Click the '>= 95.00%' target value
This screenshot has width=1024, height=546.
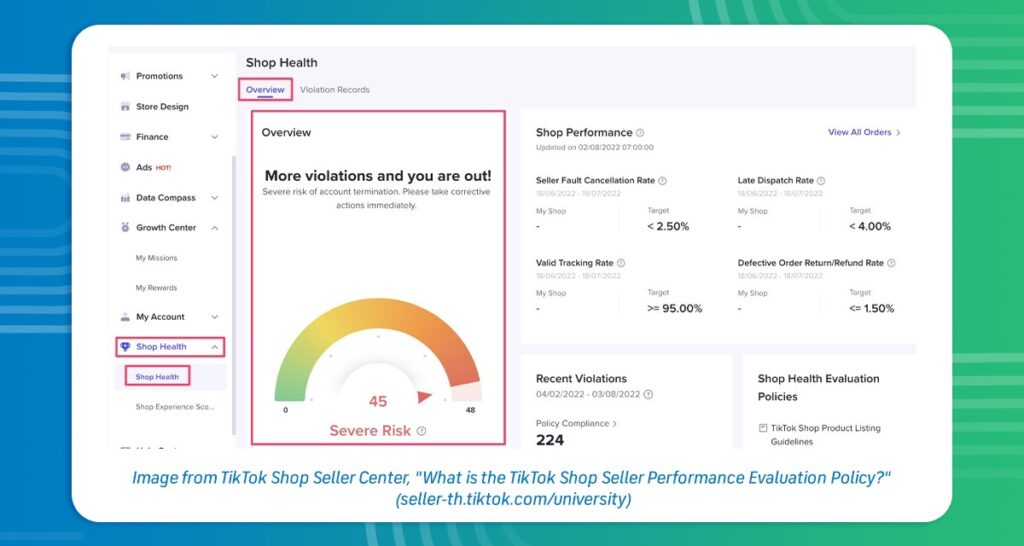(x=675, y=309)
